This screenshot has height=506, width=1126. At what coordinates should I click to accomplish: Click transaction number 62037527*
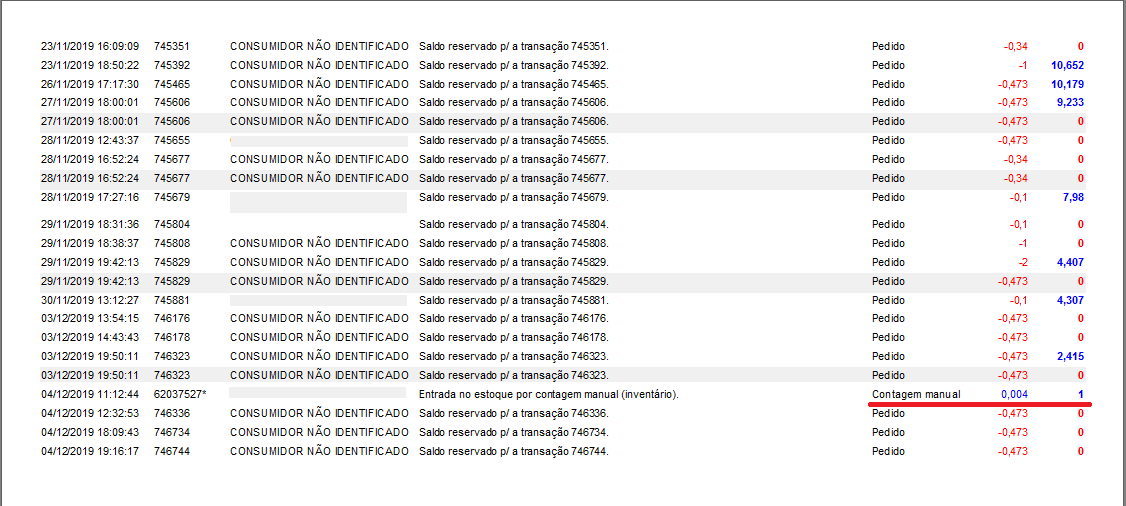[180, 394]
